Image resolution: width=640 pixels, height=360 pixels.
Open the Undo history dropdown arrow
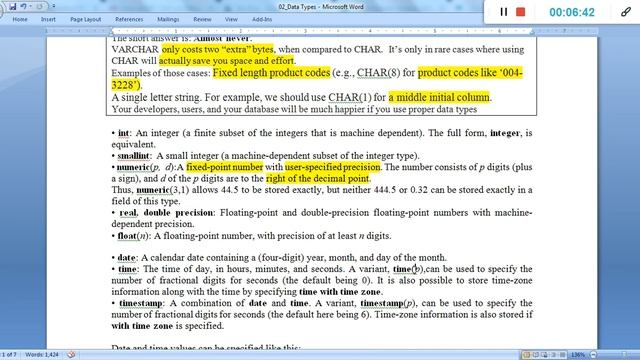[30, 7]
